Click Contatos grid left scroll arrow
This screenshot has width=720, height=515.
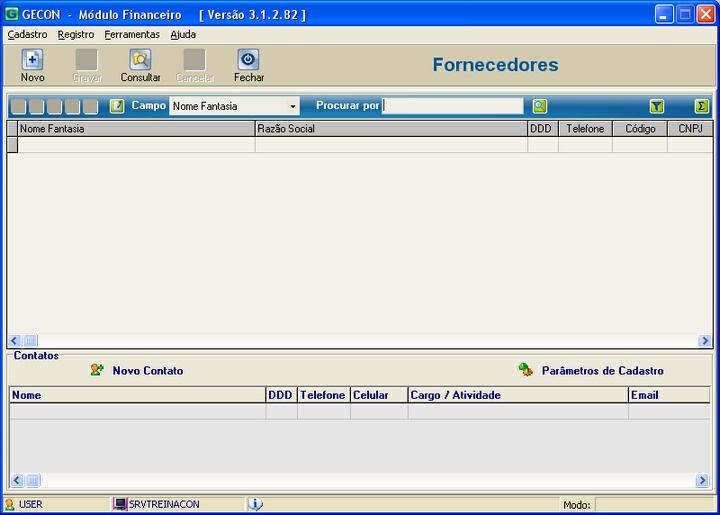coord(17,480)
